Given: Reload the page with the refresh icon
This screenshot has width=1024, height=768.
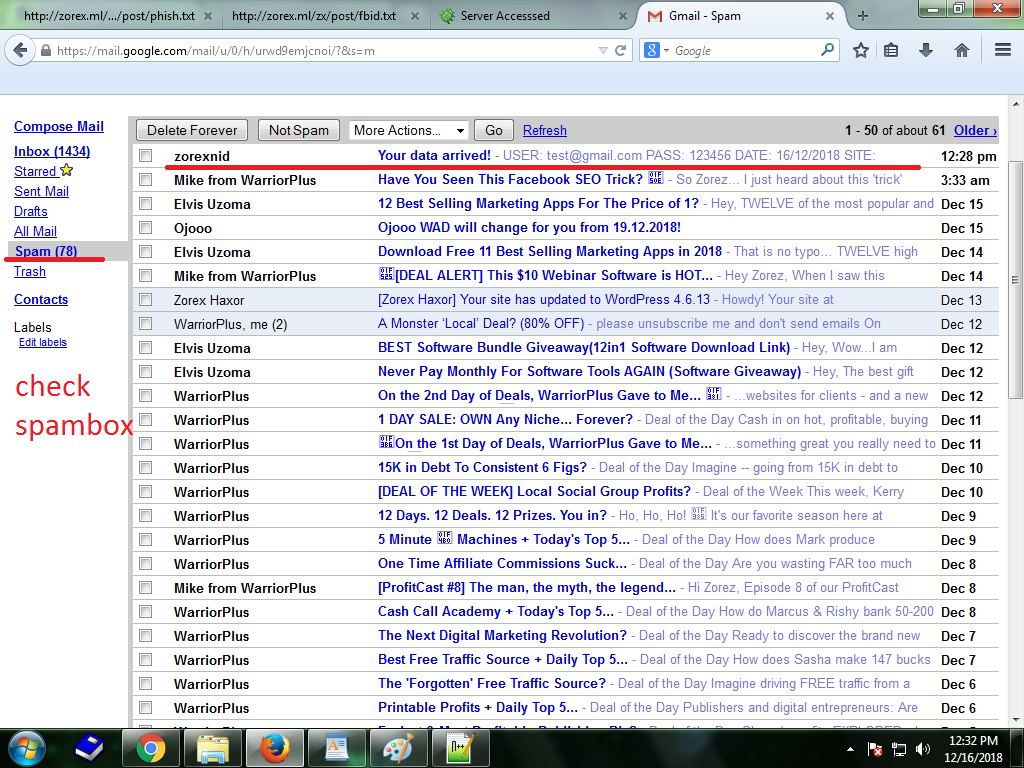Looking at the screenshot, I should (x=620, y=50).
